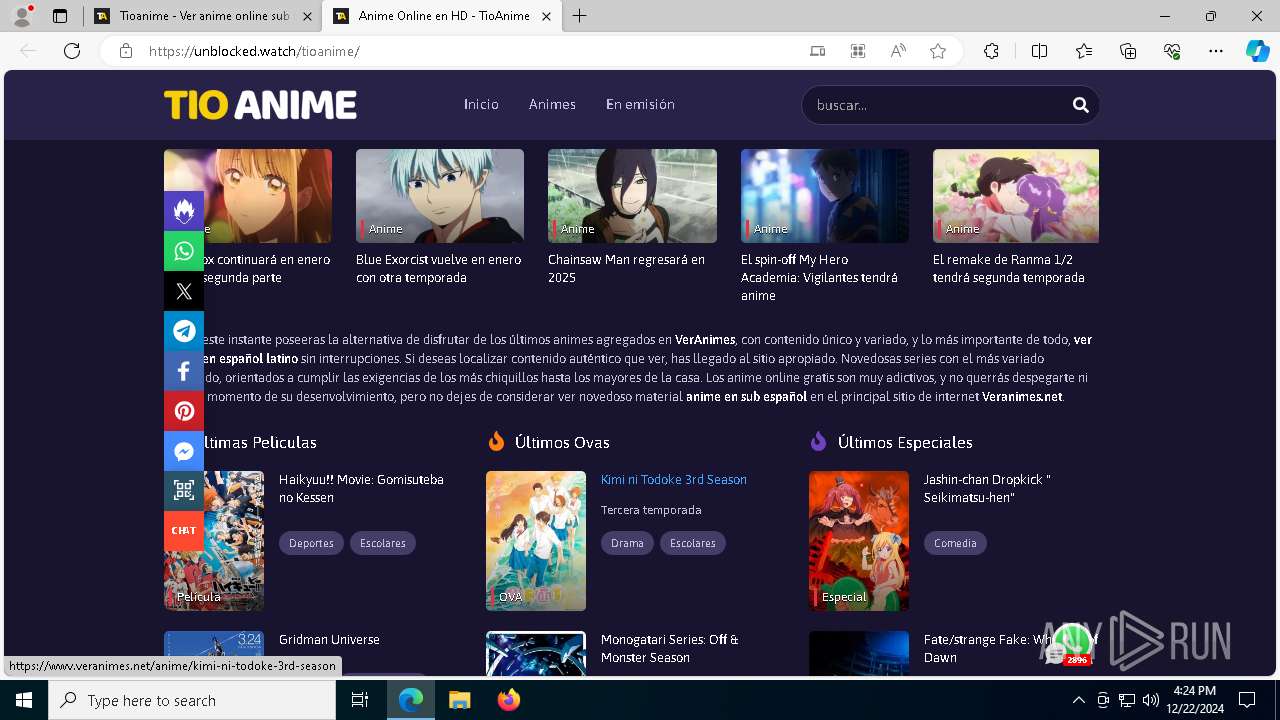The image size is (1280, 720).
Task: Refresh the page with reload button
Action: 72,51
